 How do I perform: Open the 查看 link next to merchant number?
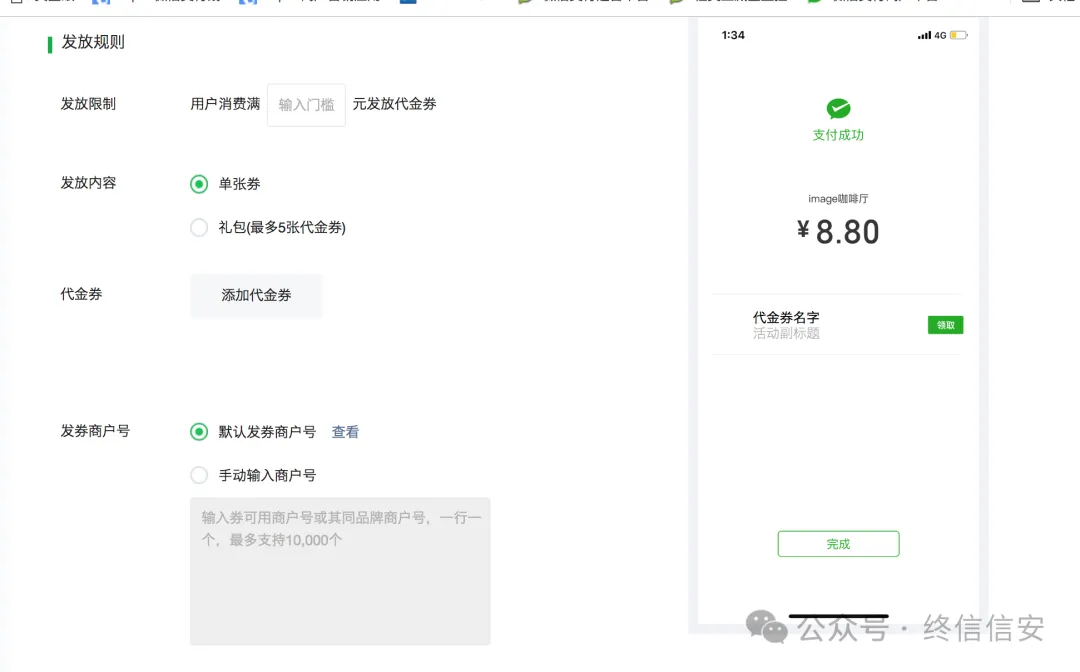(345, 432)
